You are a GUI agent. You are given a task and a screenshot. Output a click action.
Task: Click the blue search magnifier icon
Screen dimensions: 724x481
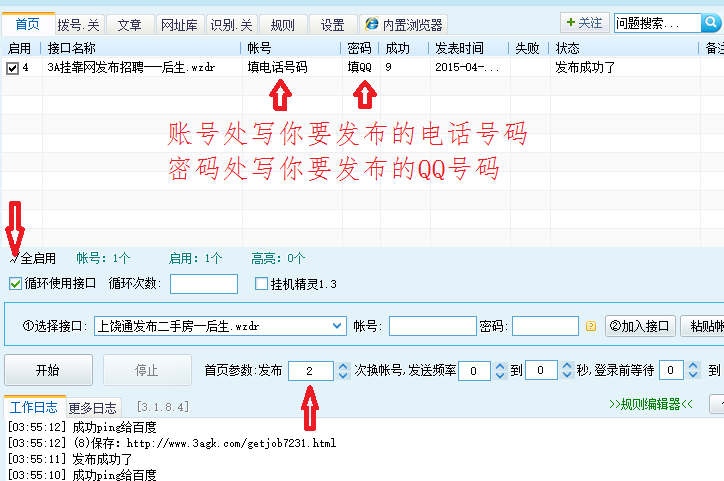pos(711,23)
